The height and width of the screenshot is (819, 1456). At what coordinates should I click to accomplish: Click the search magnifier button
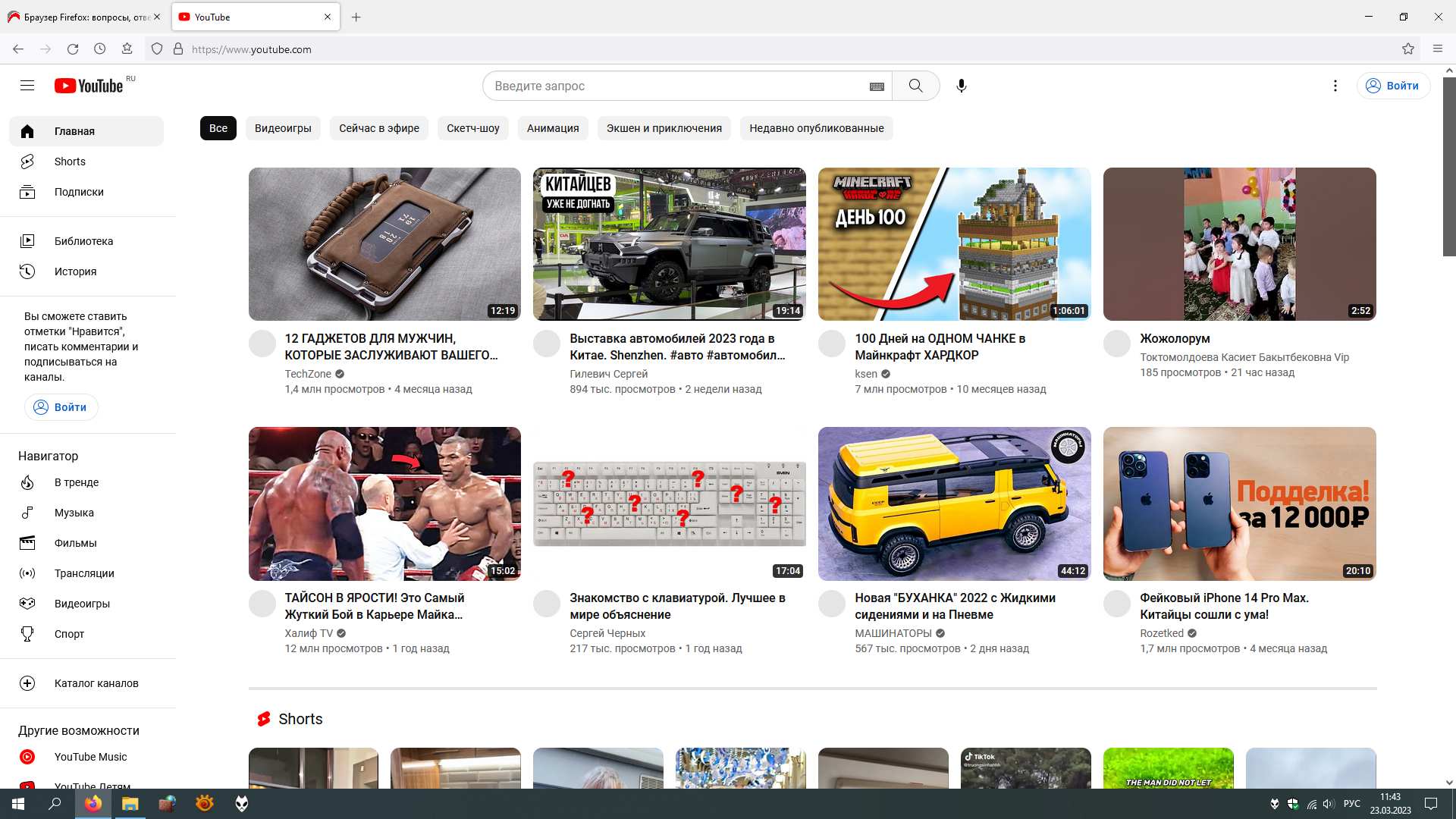915,86
